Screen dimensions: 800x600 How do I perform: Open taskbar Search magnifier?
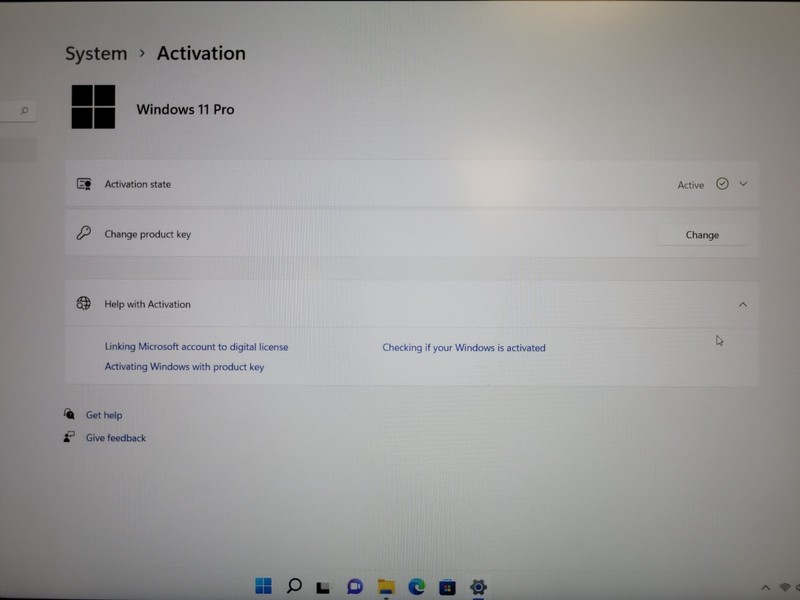tap(294, 586)
